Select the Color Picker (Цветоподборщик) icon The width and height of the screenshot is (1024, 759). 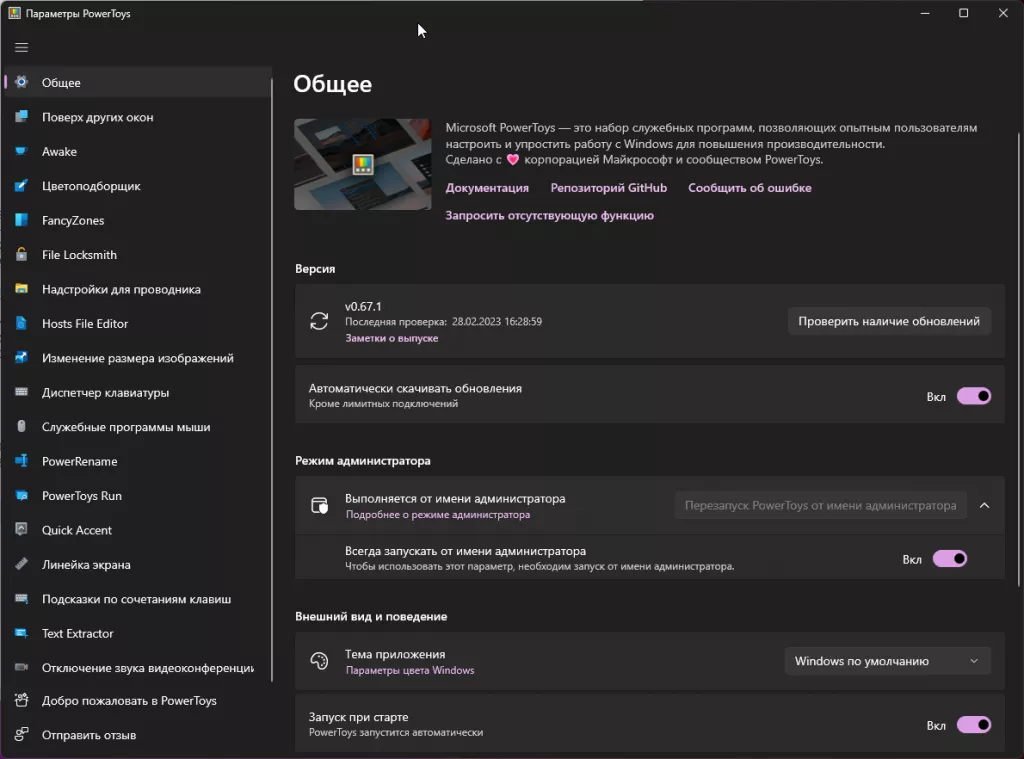21,186
